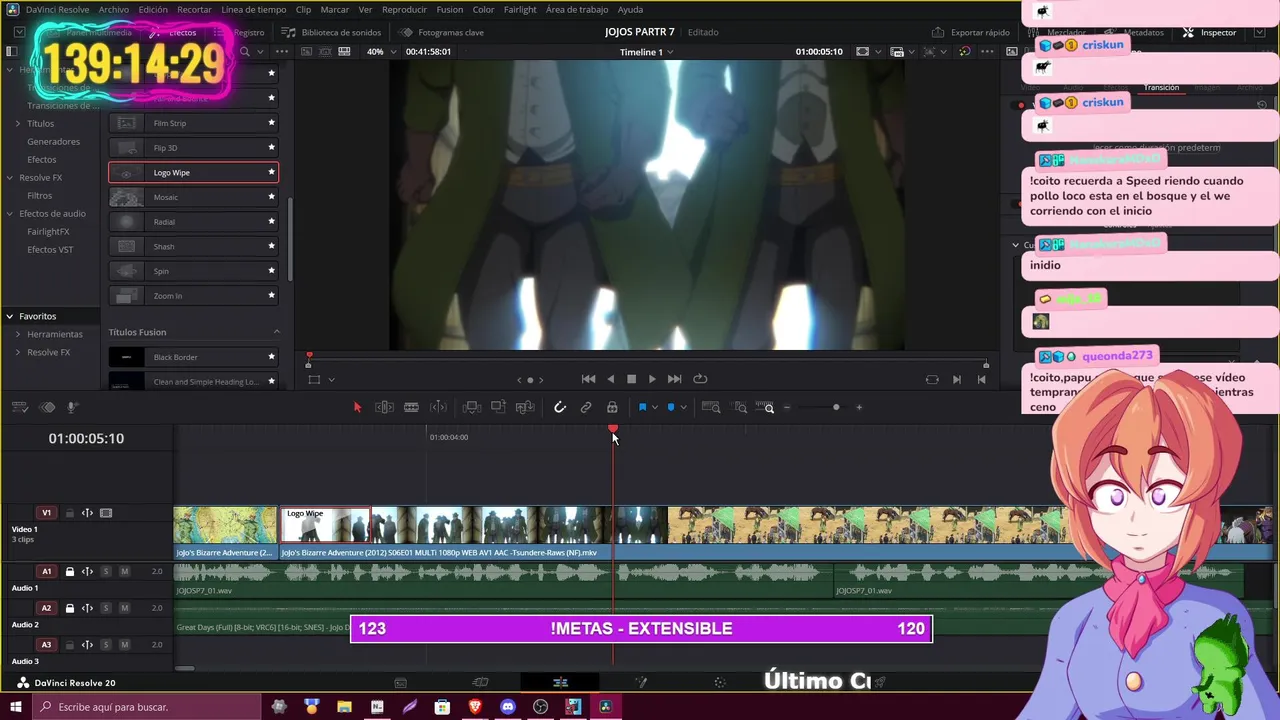This screenshot has width=1280, height=720.
Task: Open Timeline View Options icon
Action: tap(19, 407)
